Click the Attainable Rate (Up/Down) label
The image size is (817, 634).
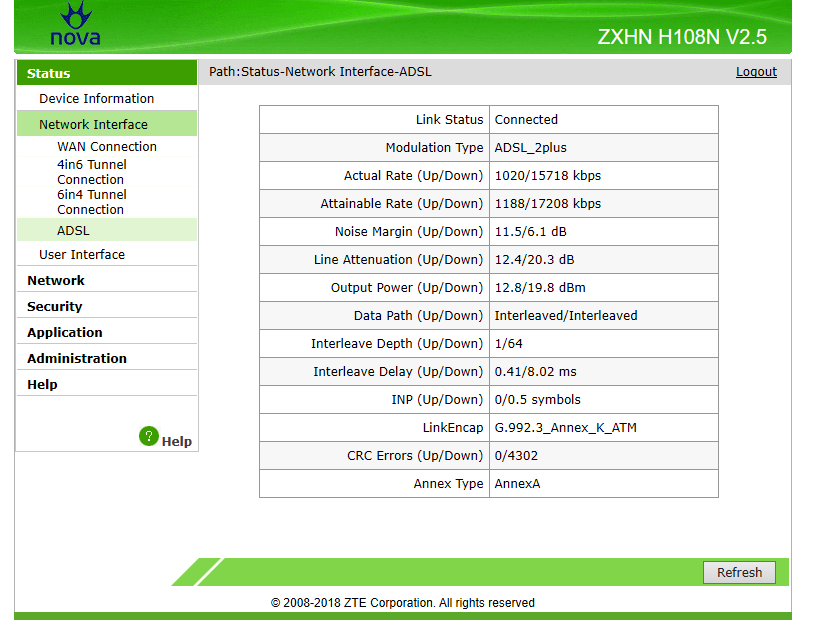(x=402, y=204)
